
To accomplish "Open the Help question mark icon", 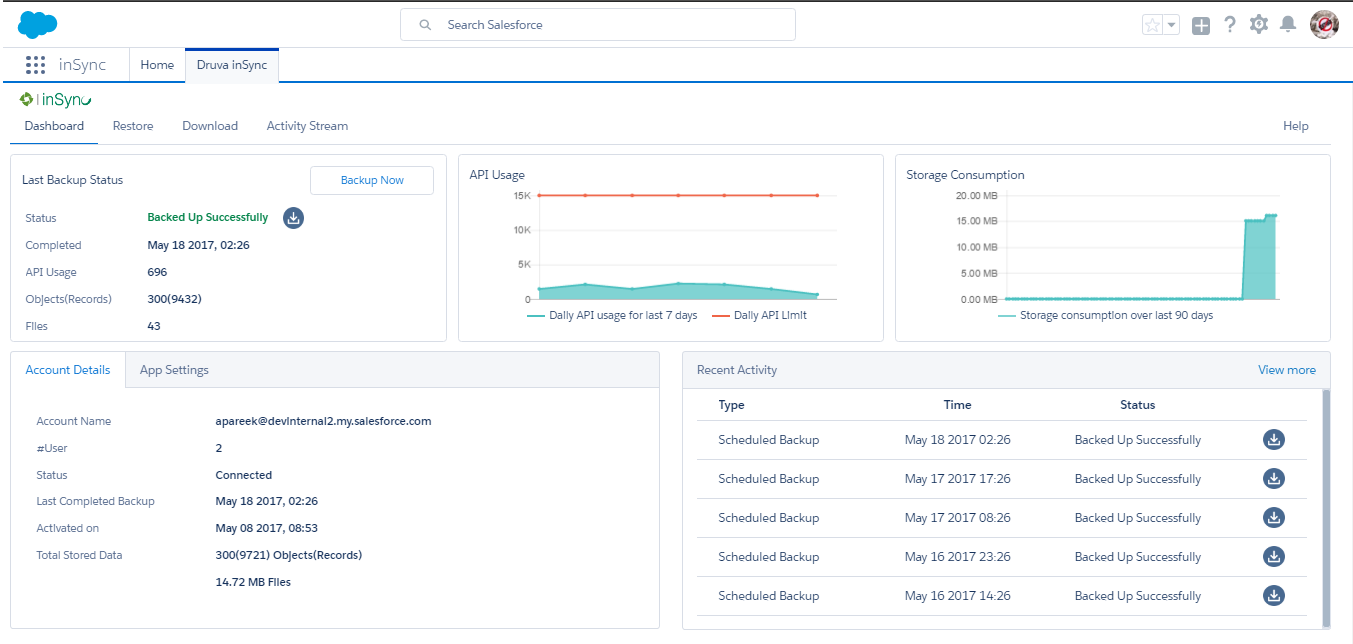I will tap(1230, 25).
